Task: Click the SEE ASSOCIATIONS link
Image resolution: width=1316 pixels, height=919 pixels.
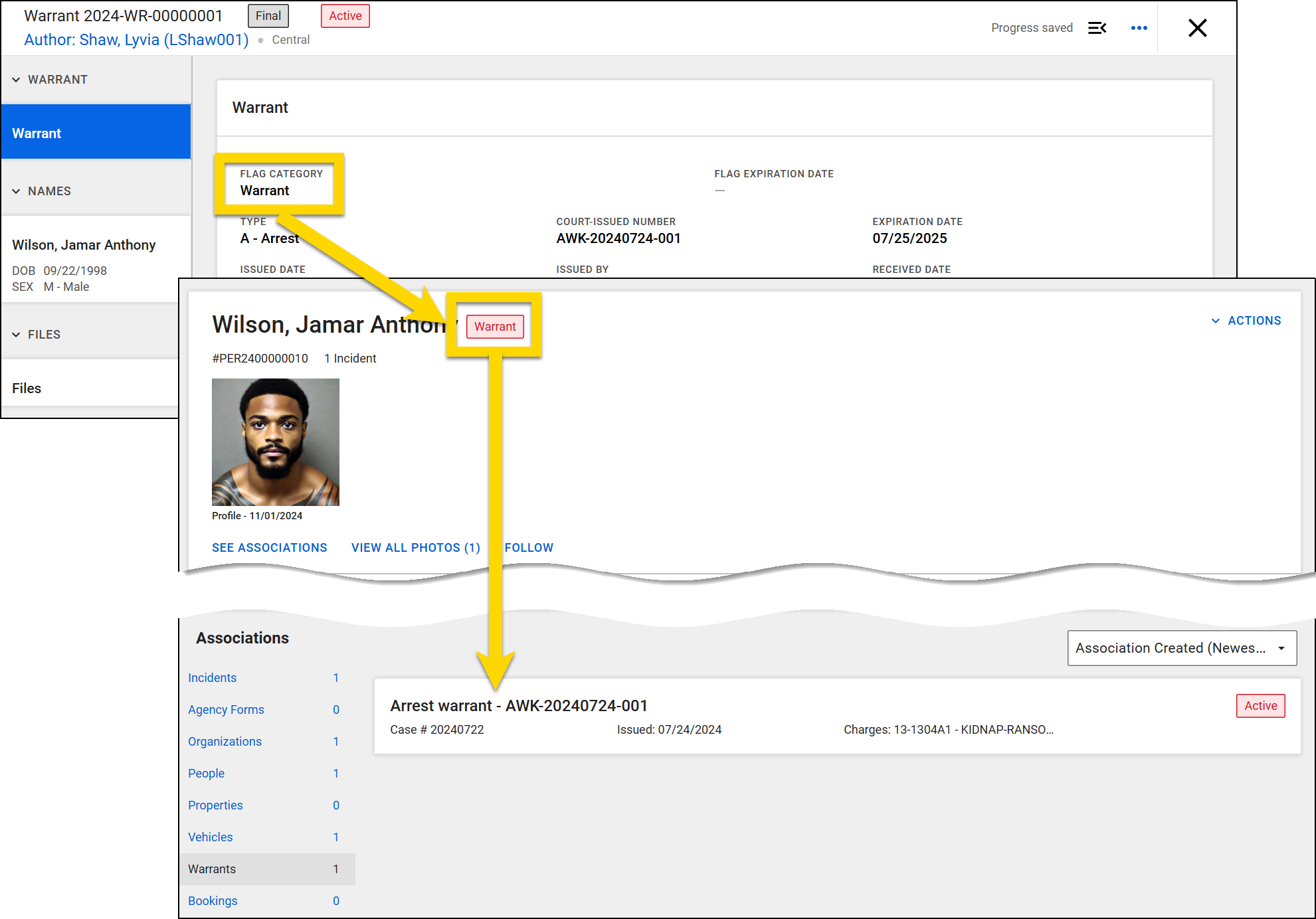Action: coord(269,547)
